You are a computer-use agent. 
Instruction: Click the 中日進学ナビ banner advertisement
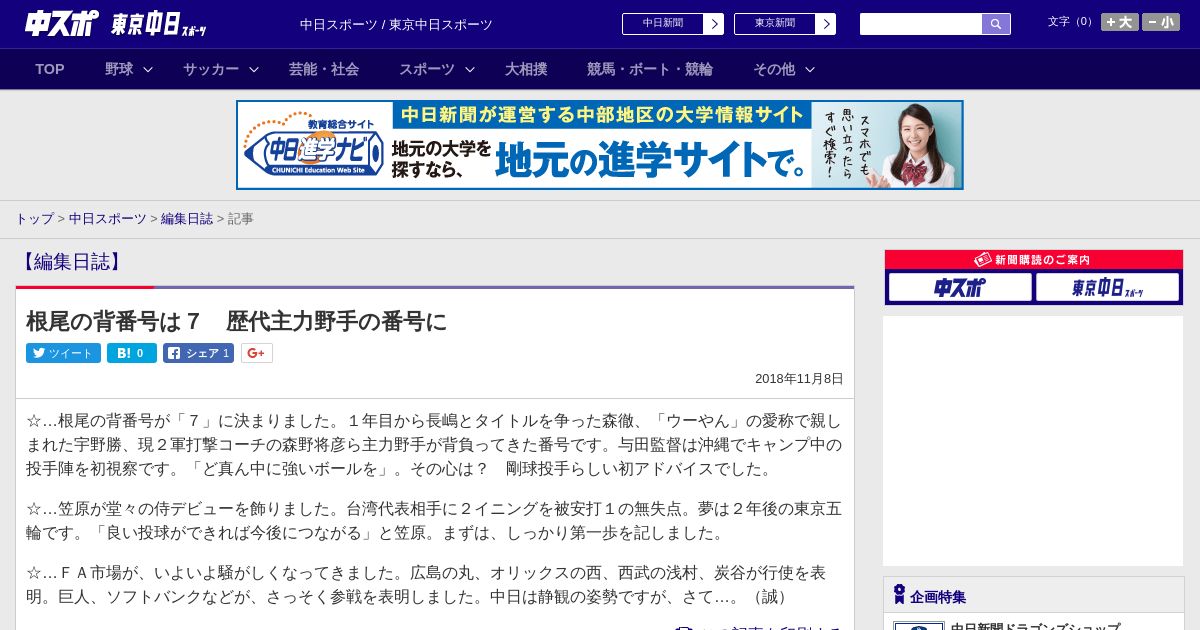[x=600, y=145]
